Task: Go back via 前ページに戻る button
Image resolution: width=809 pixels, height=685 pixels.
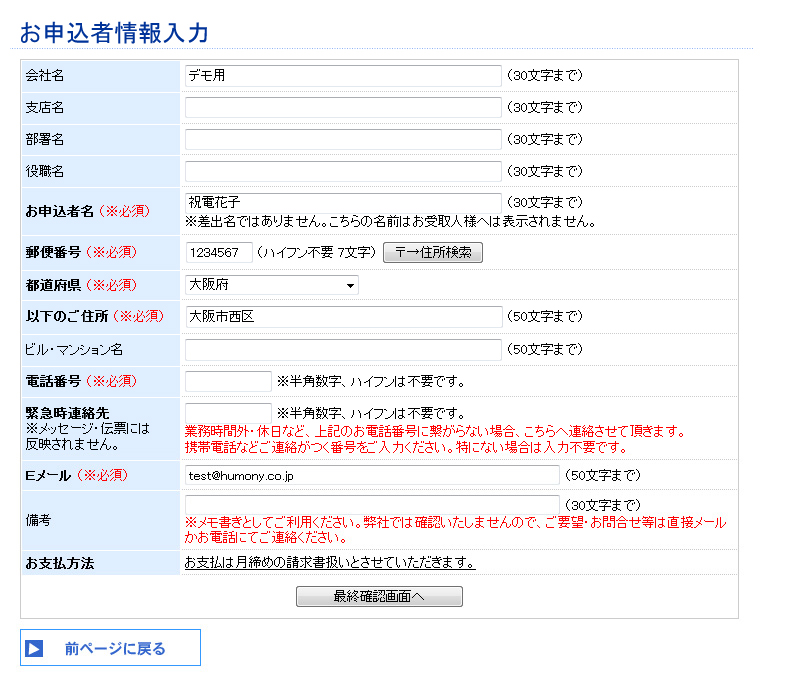Action: pyautogui.click(x=110, y=648)
